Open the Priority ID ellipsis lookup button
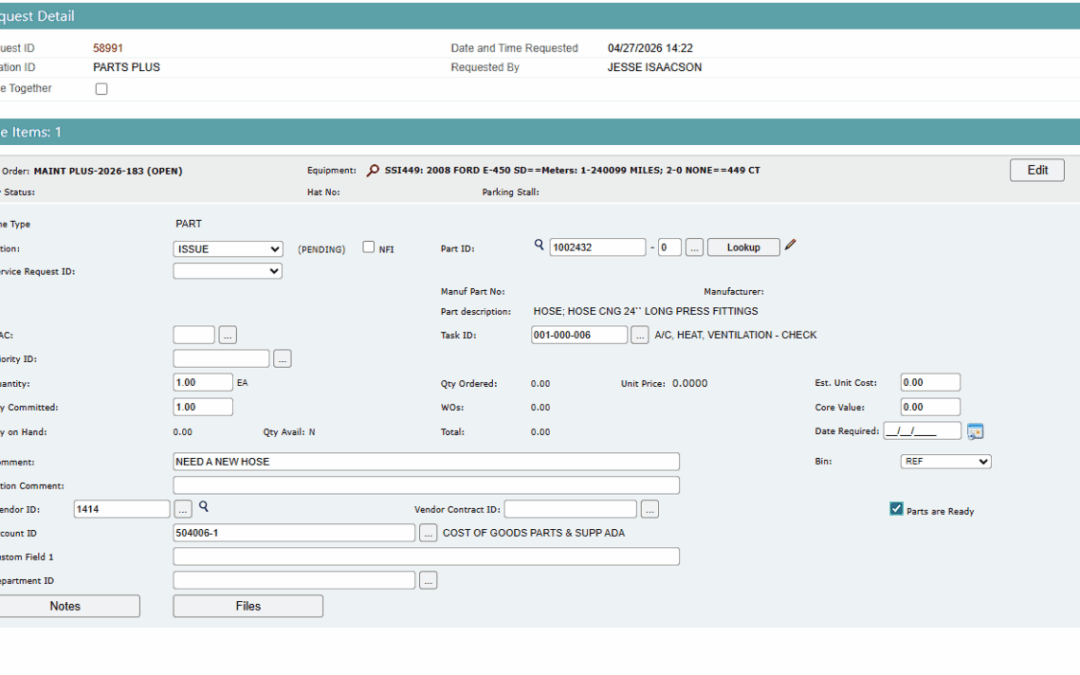 point(282,359)
